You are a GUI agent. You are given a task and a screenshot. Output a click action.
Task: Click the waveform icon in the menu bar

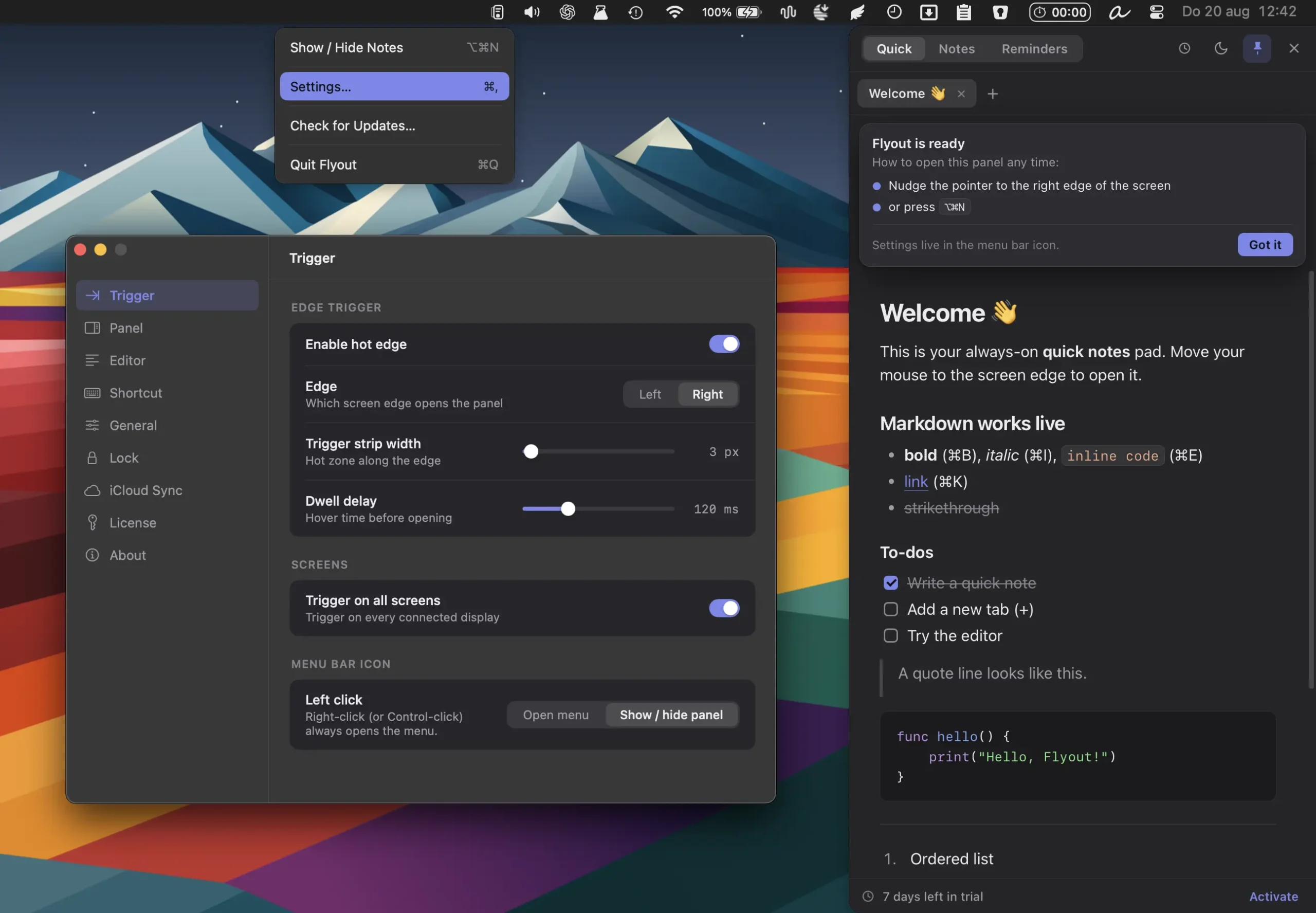[x=788, y=12]
